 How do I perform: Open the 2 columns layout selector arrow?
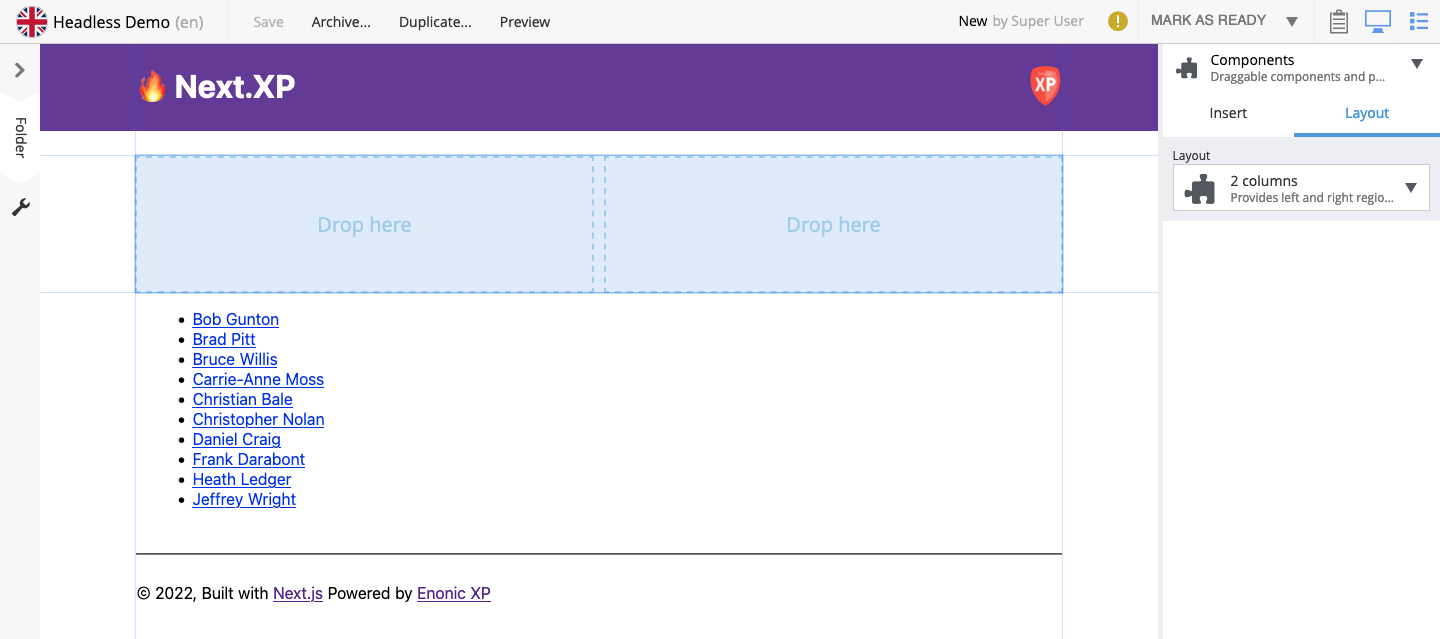tap(1411, 188)
